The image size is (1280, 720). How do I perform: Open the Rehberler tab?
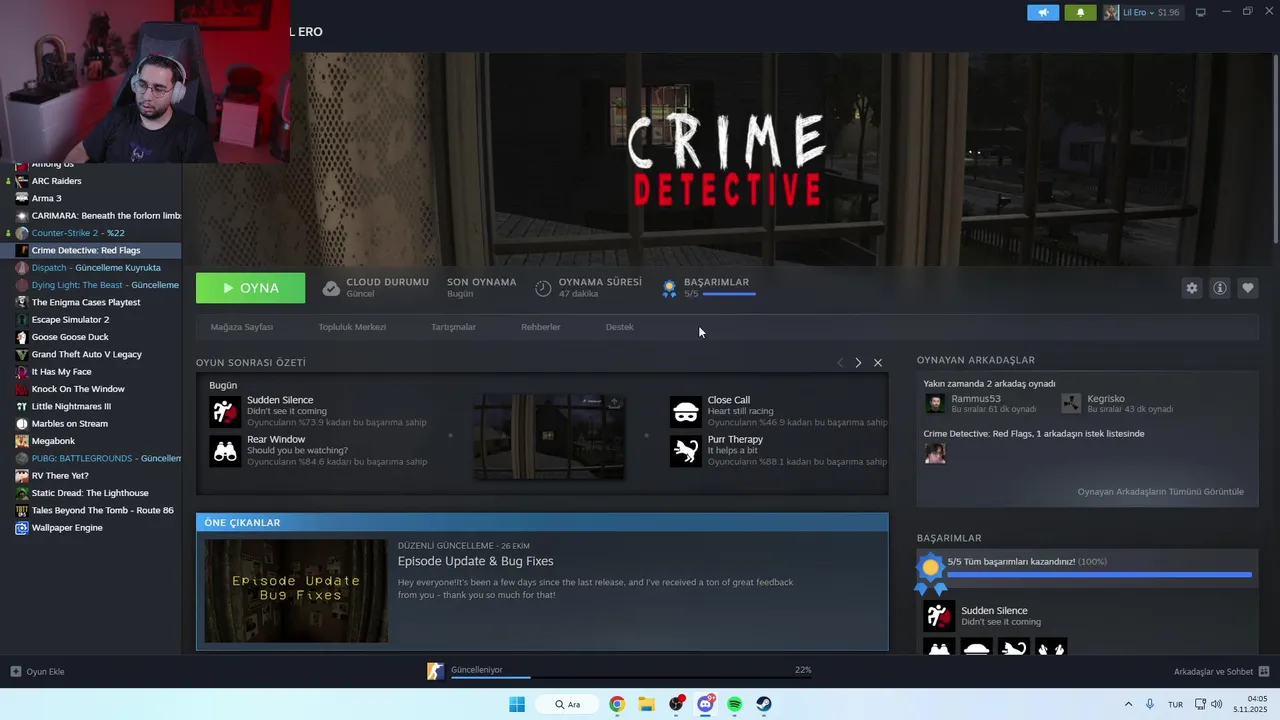tap(541, 327)
